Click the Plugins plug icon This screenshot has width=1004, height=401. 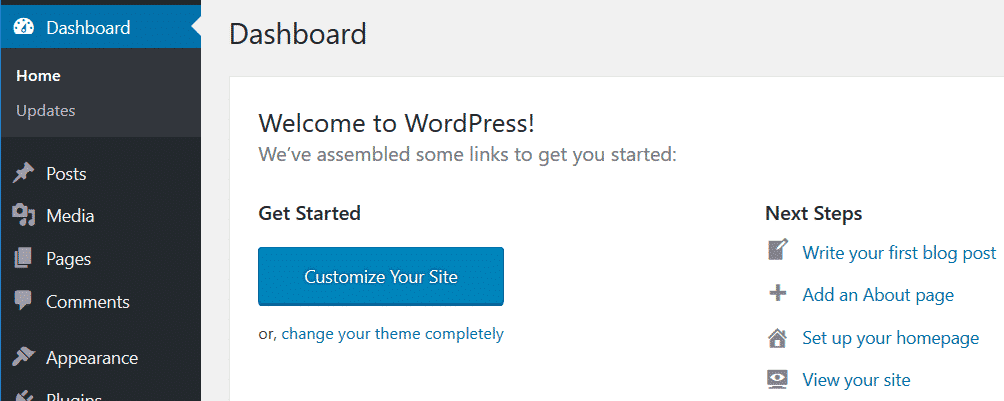pos(24,396)
